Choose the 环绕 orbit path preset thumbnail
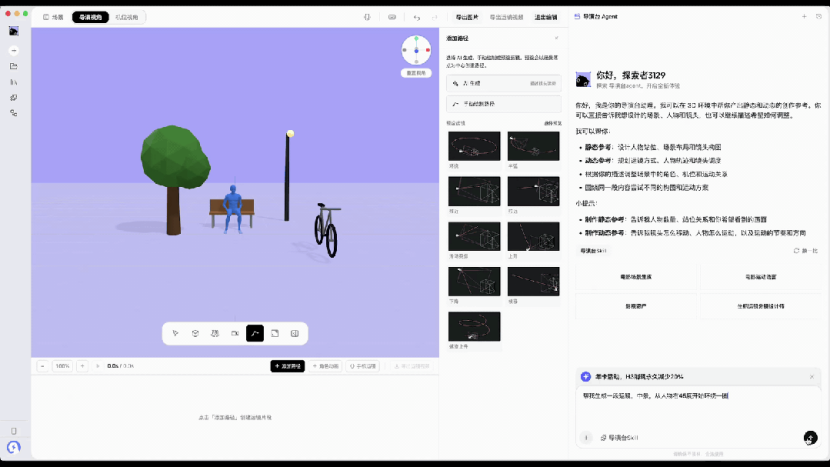The width and height of the screenshot is (831, 468). pos(474,146)
